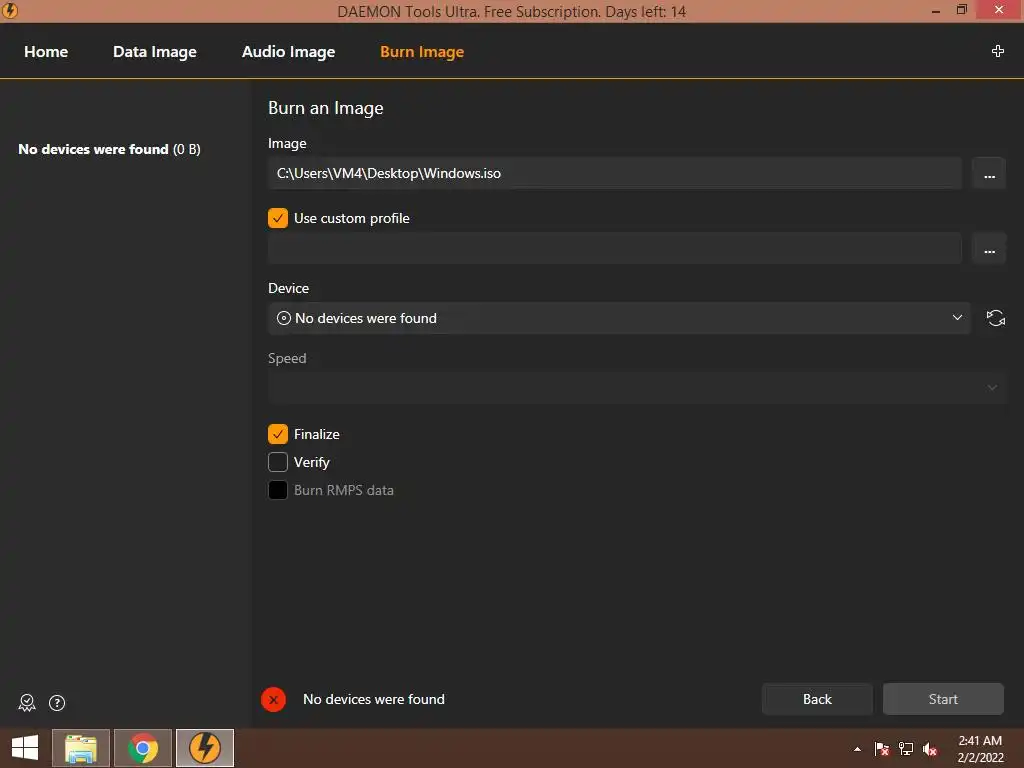The width and height of the screenshot is (1024, 768).
Task: Click the DAEMON Tools title bar logo
Action: tap(10, 10)
